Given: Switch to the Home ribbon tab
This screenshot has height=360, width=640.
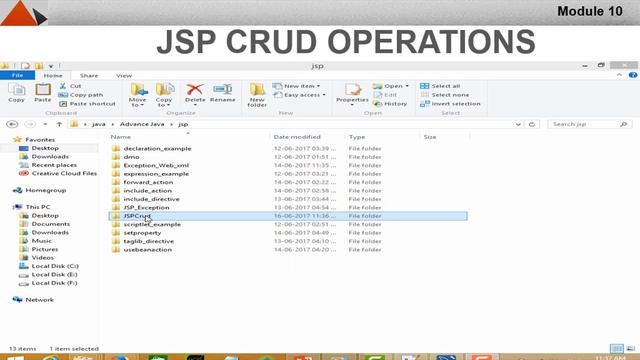Looking at the screenshot, I should [53, 76].
